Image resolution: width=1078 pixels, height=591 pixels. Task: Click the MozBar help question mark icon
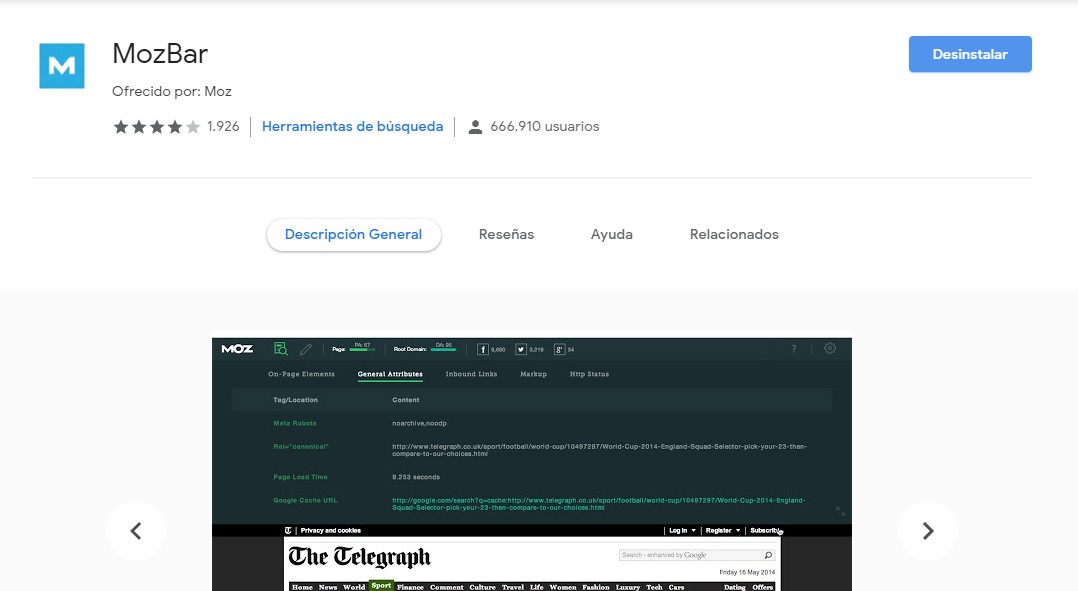click(793, 349)
